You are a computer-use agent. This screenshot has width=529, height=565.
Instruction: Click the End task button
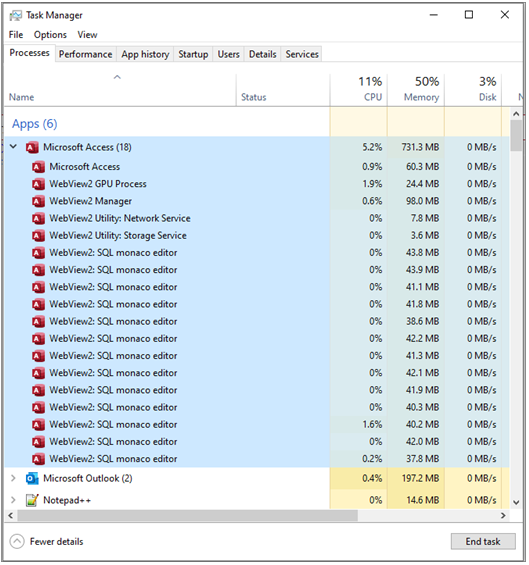[483, 542]
